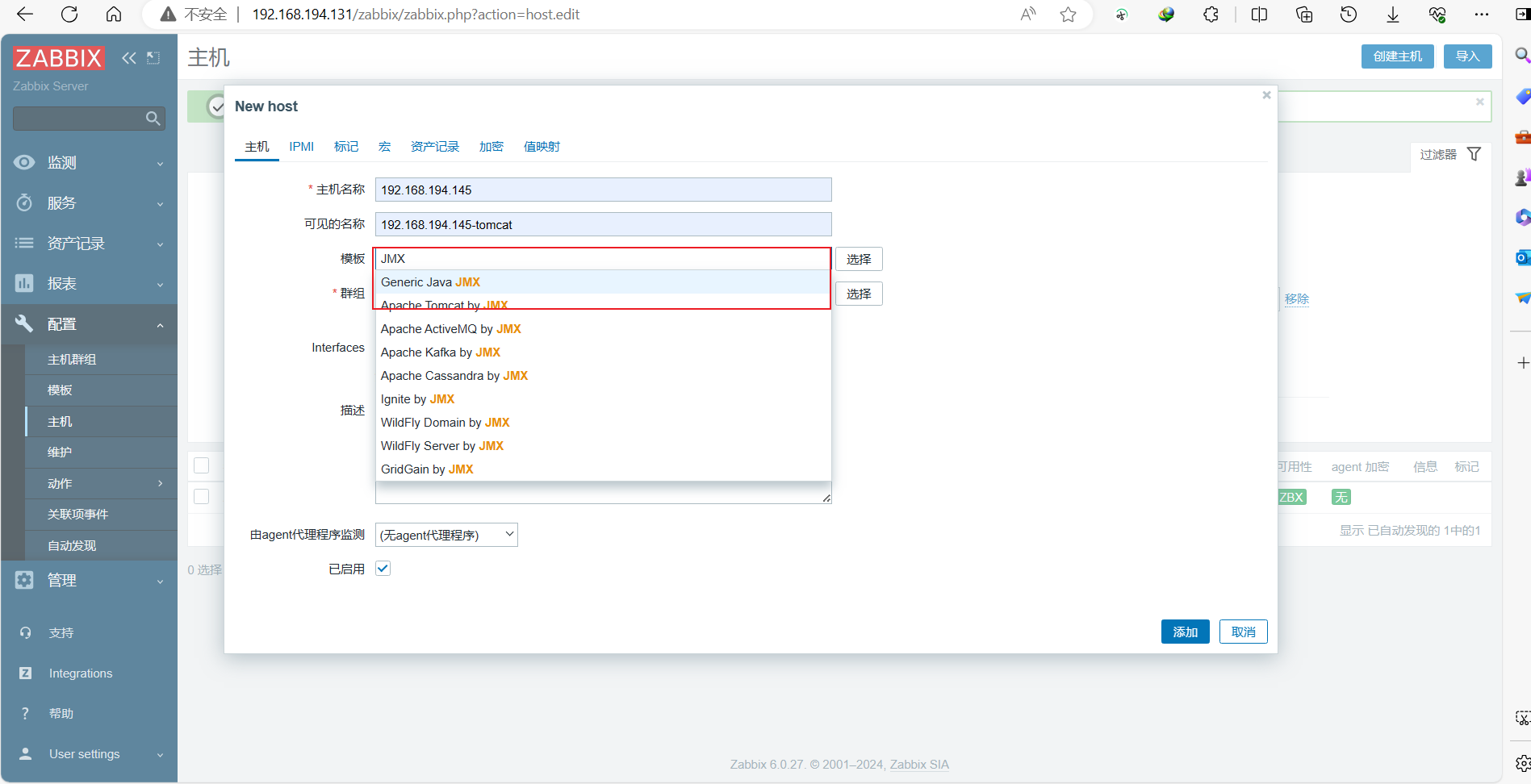Open the filter funnel icon

point(1474,154)
